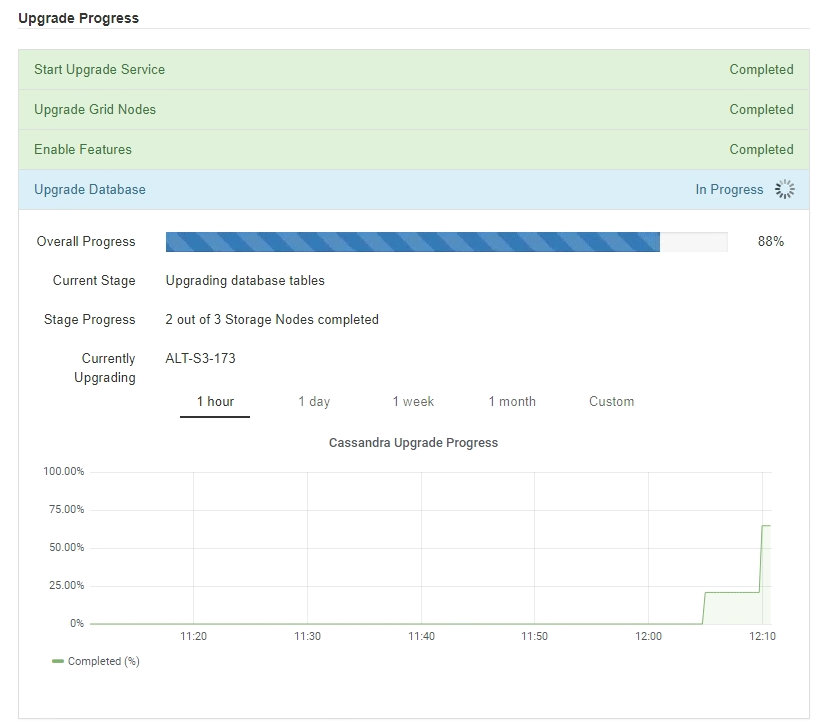The image size is (813, 723).
Task: Select the 1 hour time range tab
Action: tap(215, 402)
